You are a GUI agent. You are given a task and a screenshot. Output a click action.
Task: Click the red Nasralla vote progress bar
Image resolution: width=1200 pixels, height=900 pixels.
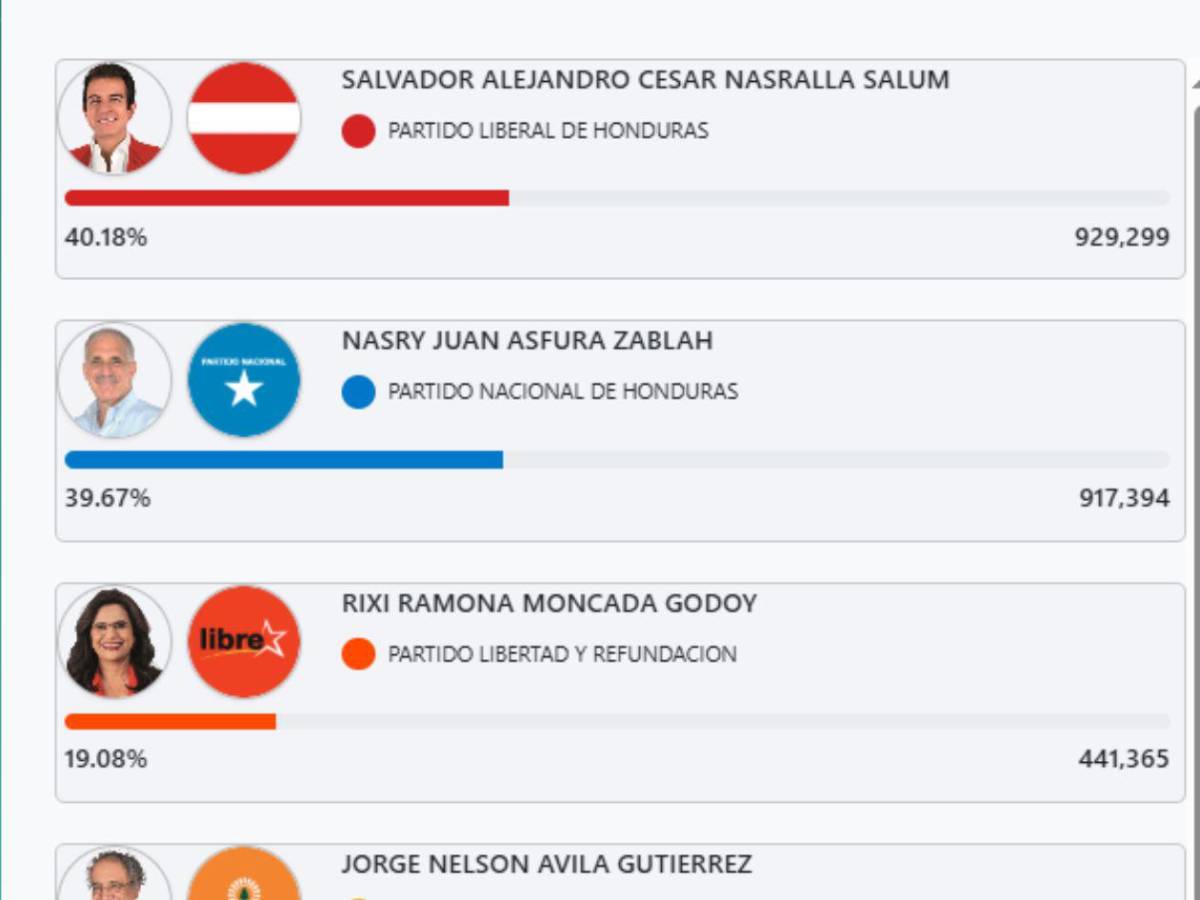pyautogui.click(x=286, y=198)
